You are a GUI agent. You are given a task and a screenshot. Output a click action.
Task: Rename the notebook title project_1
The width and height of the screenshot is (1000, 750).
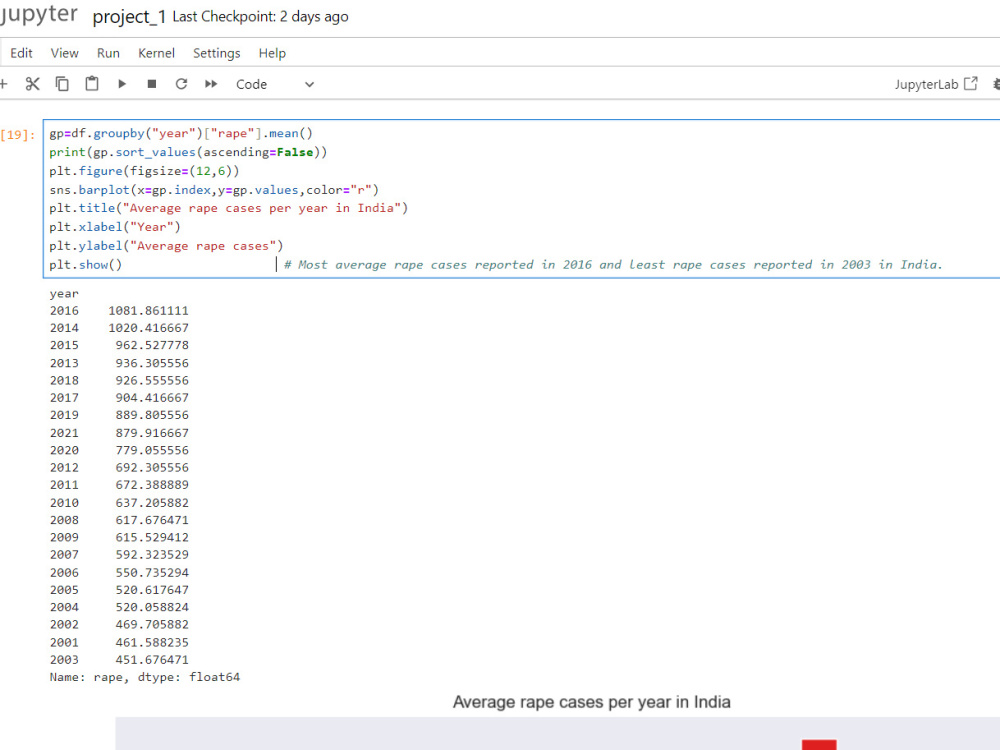129,17
